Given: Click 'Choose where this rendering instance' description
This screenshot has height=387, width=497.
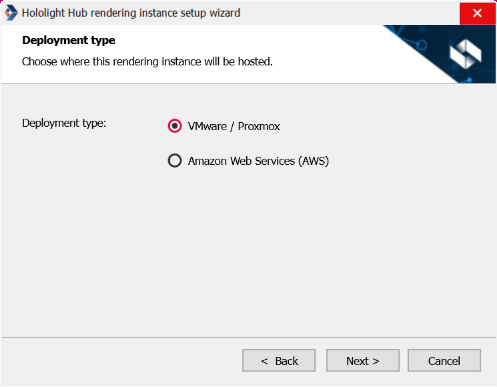Looking at the screenshot, I should [147, 62].
